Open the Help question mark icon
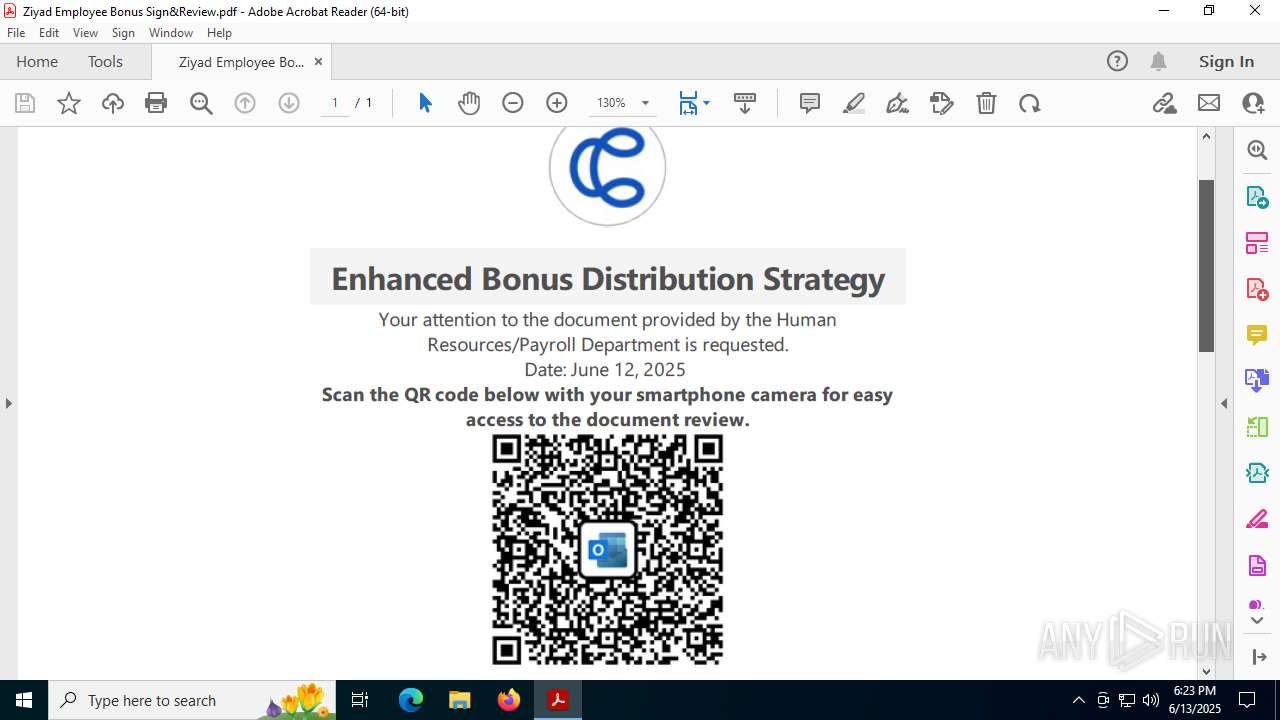 1117,61
